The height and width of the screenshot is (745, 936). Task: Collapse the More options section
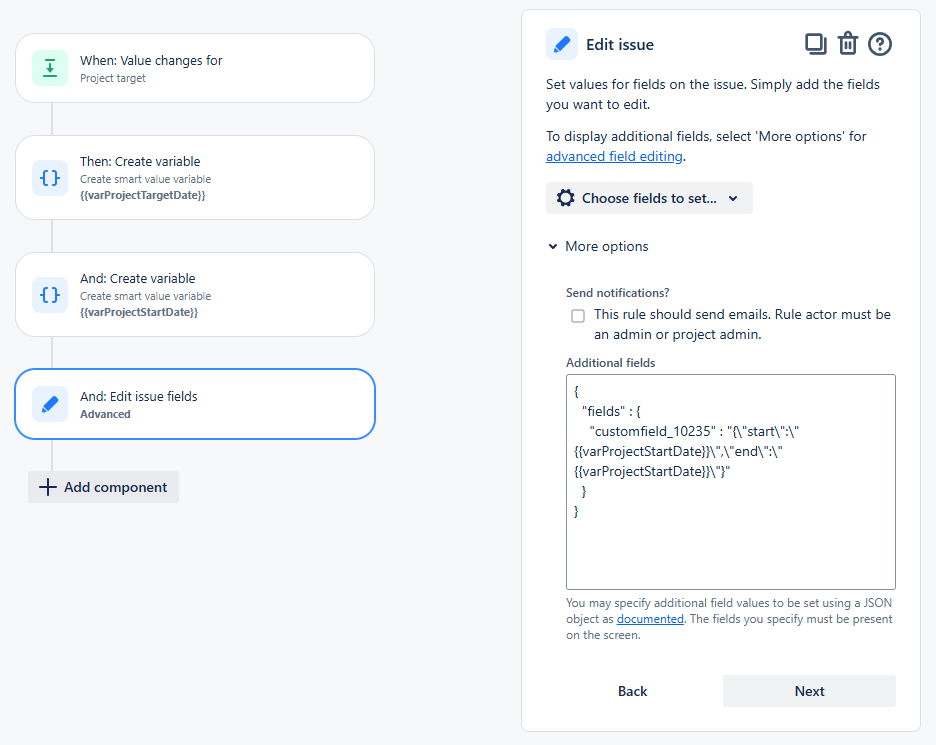[598, 247]
